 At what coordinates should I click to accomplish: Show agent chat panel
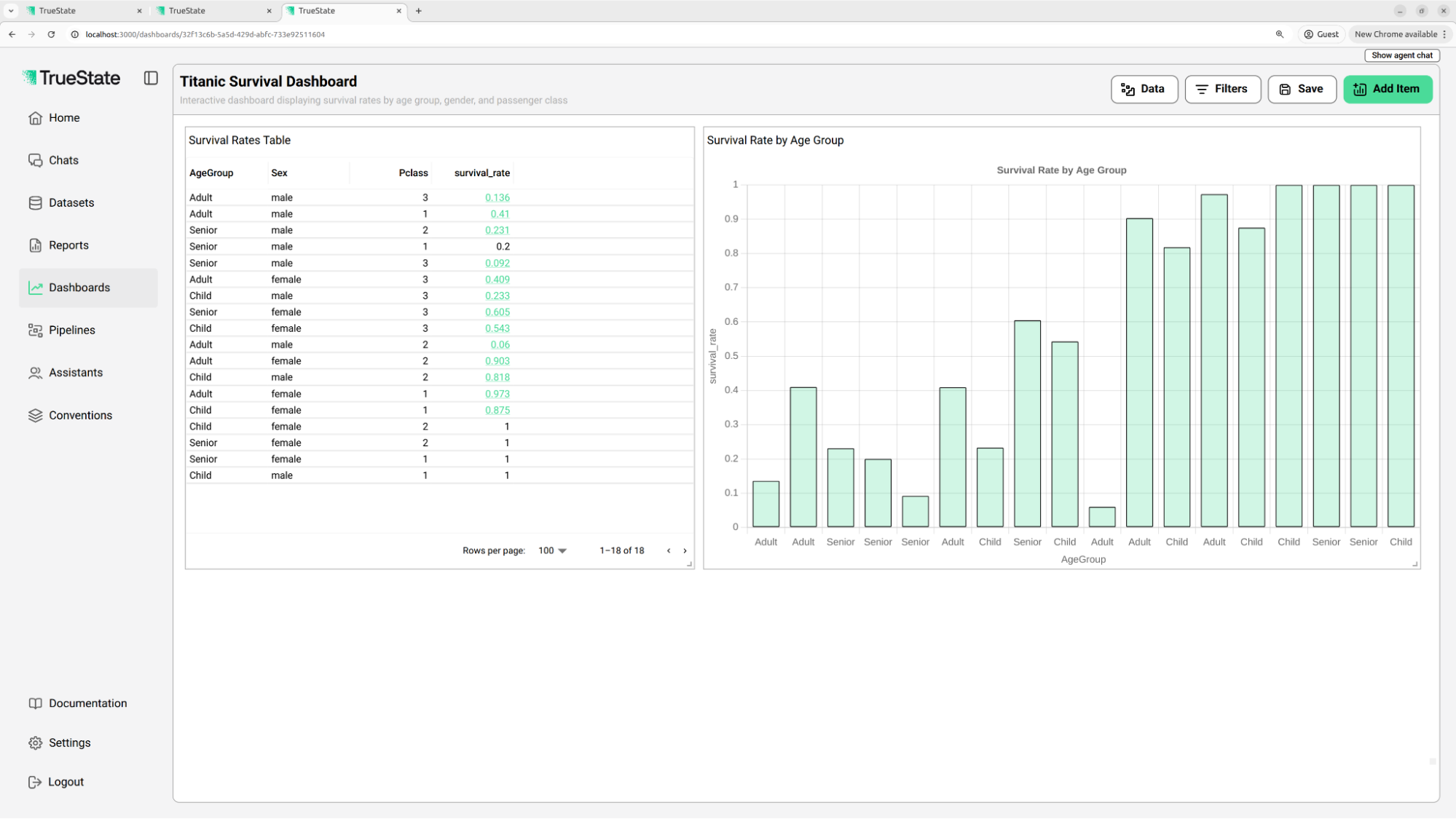coord(1401,55)
